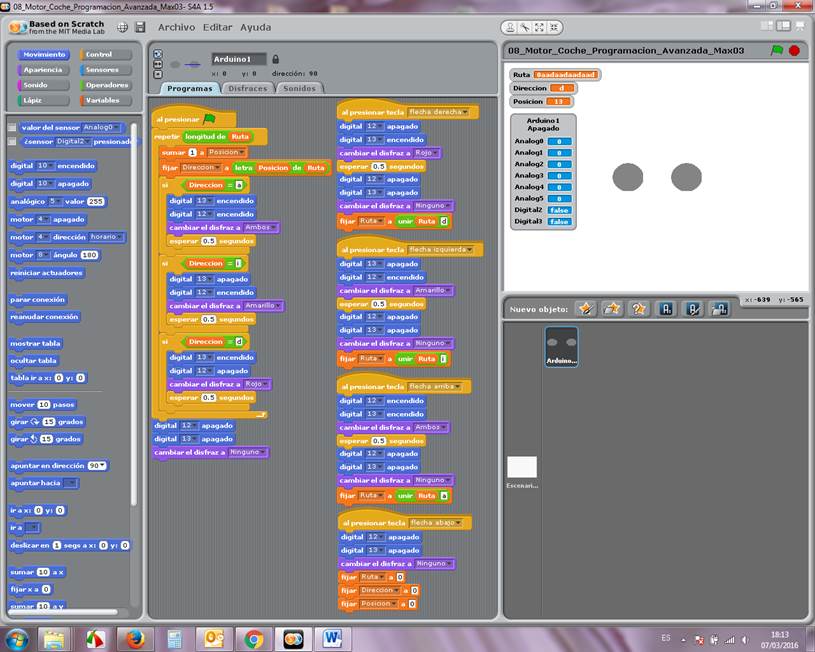The height and width of the screenshot is (652, 815).
Task: Paint a new sprite with the star-brush icon
Action: click(586, 309)
